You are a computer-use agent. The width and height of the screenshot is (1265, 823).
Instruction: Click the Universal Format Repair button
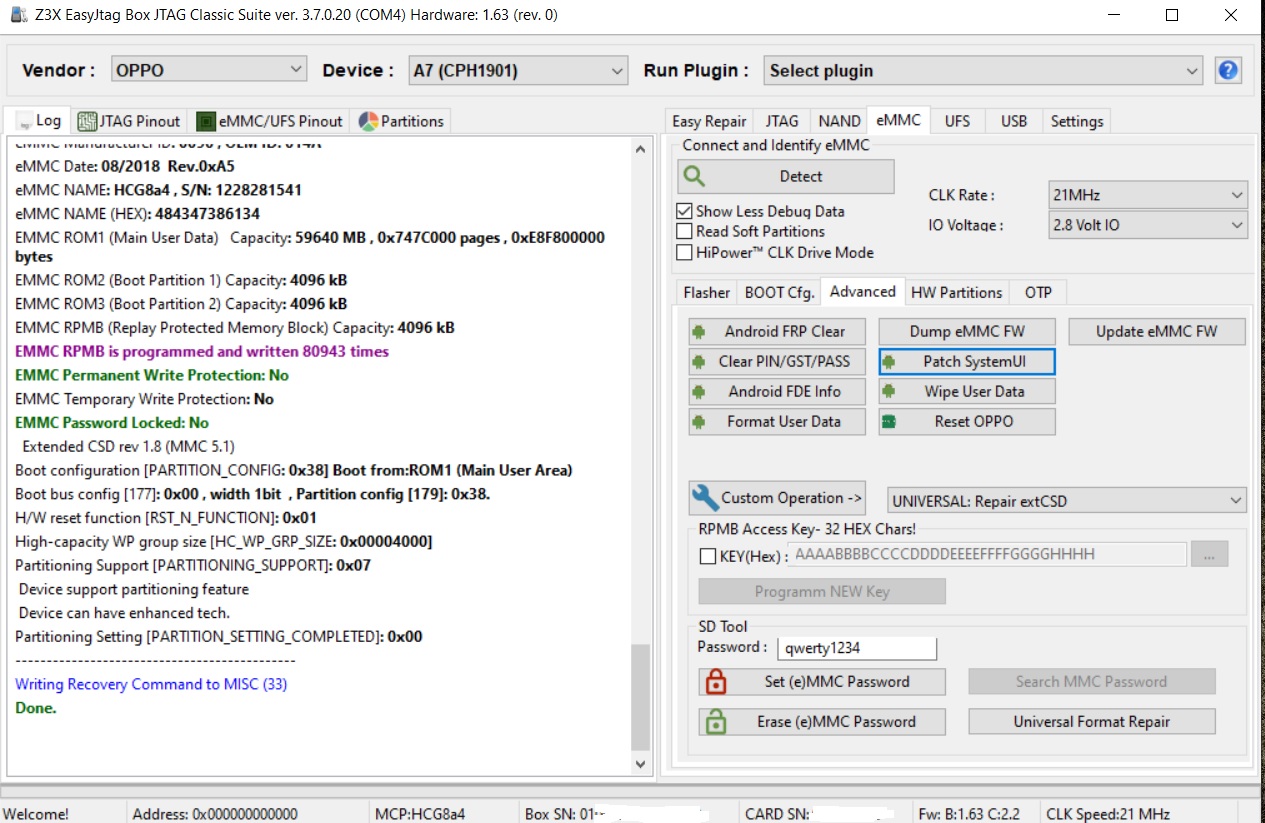[x=1091, y=722]
